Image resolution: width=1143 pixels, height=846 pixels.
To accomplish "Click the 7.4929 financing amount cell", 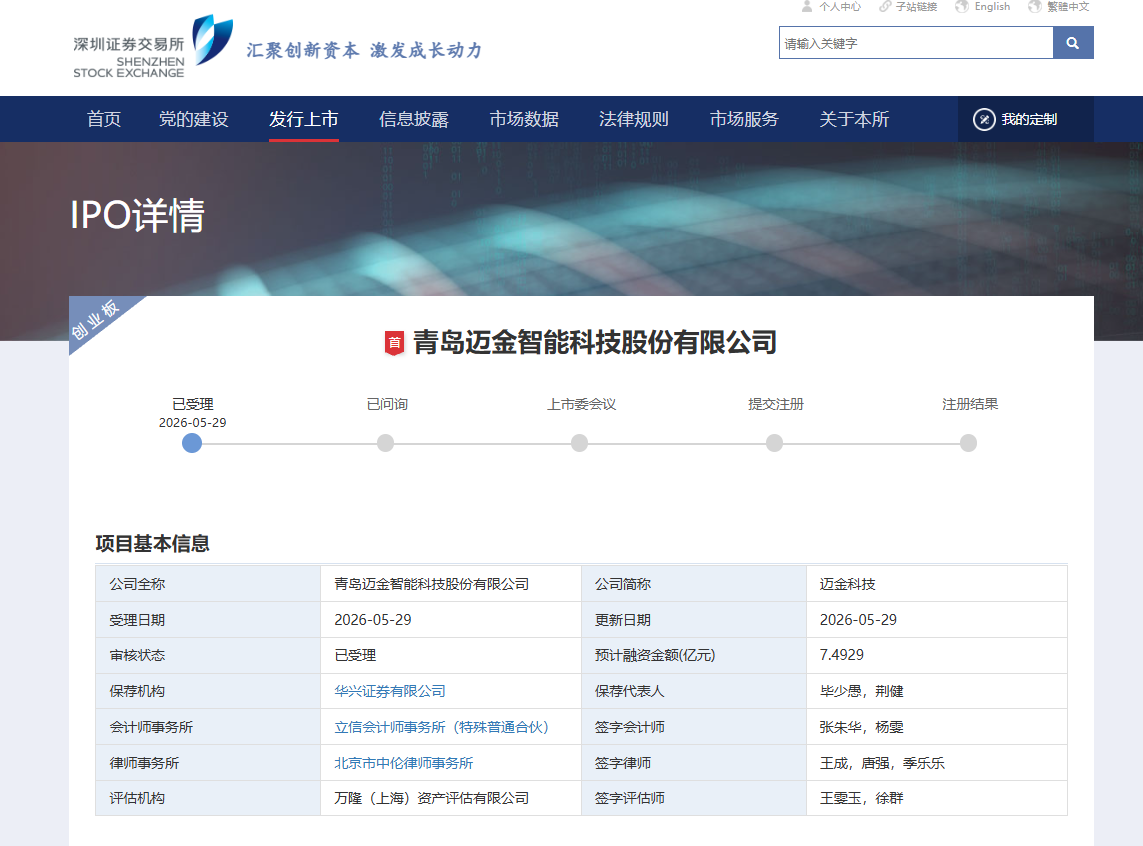I will click(937, 655).
